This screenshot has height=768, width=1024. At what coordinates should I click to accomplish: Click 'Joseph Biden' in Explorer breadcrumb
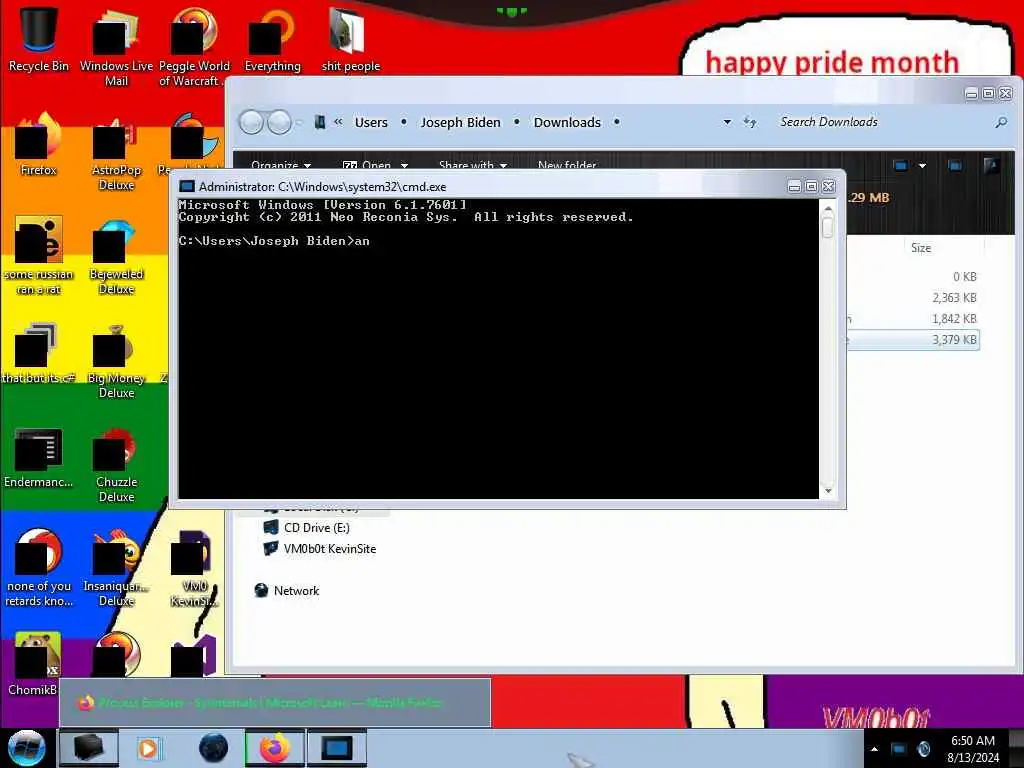click(x=460, y=122)
